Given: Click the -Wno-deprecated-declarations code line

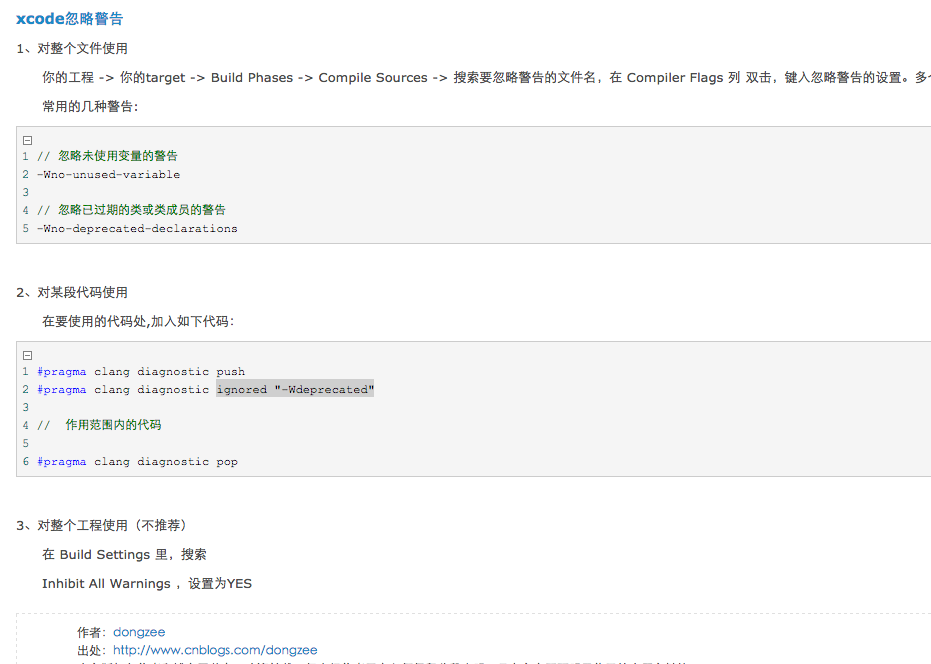Looking at the screenshot, I should point(137,229).
